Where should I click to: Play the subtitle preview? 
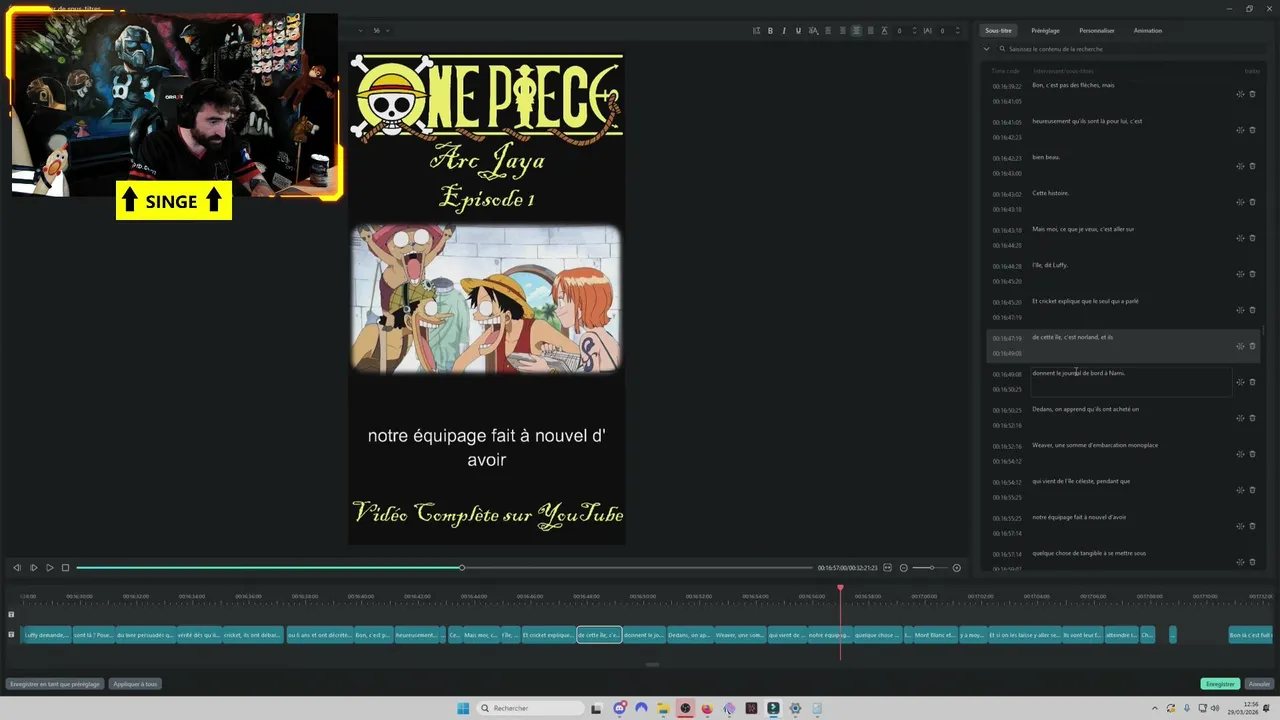49,568
